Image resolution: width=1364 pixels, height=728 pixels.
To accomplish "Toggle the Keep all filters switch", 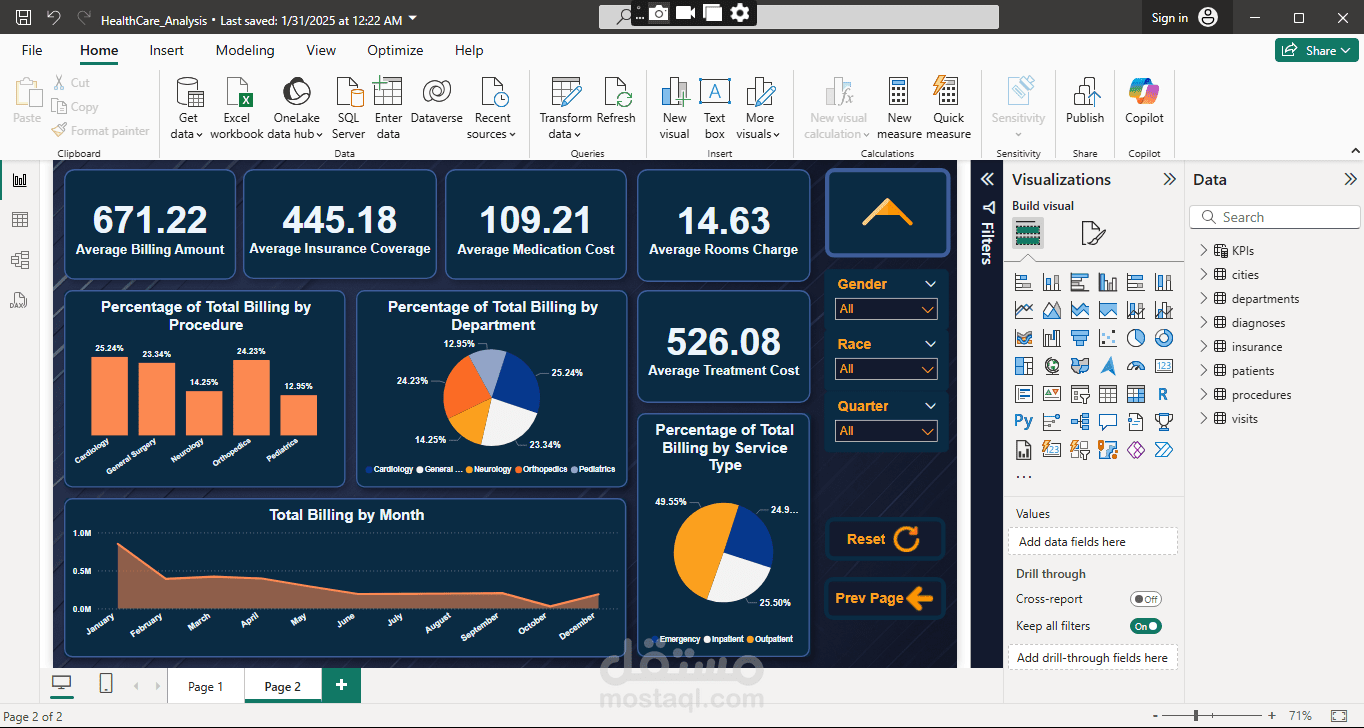I will 1145,626.
